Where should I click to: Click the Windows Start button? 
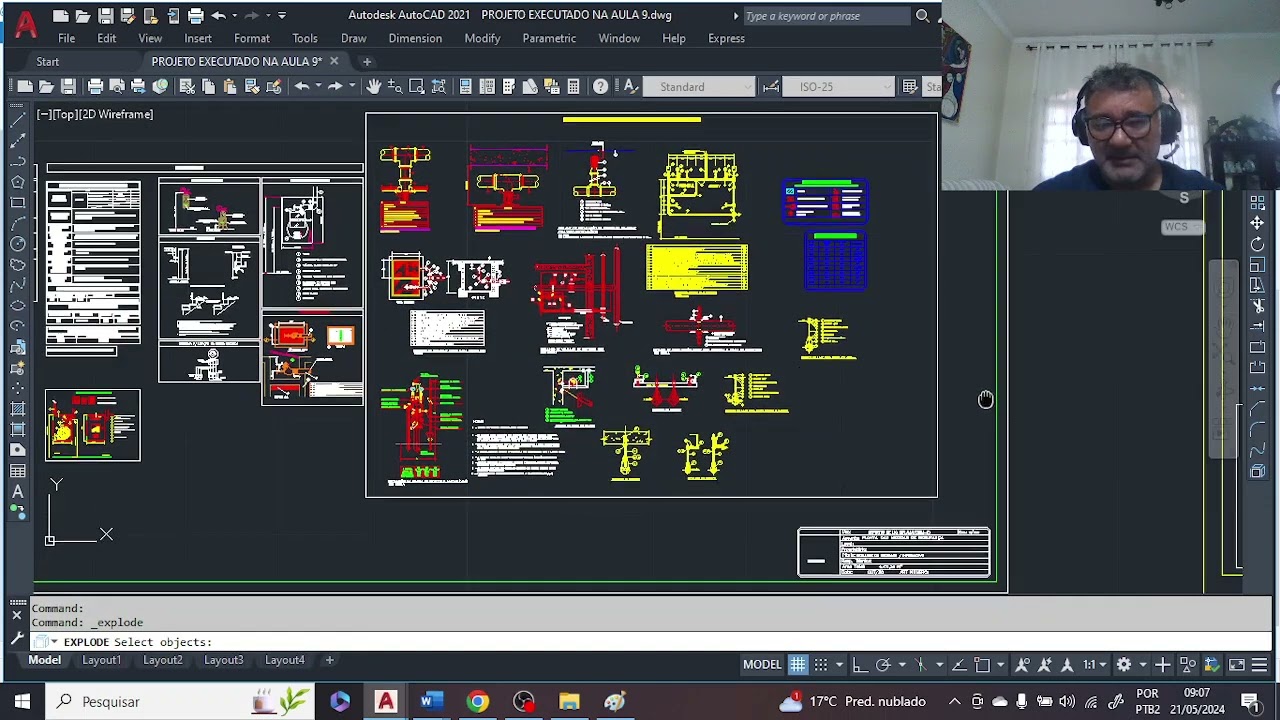tap(22, 702)
